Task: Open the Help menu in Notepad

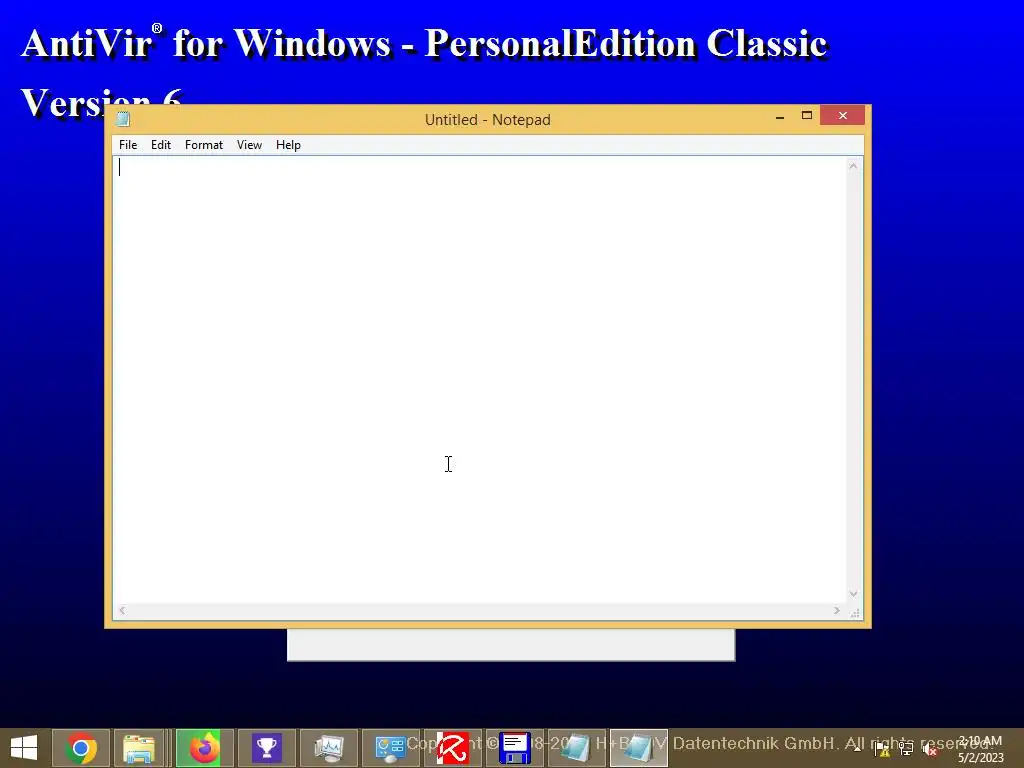Action: coord(288,145)
